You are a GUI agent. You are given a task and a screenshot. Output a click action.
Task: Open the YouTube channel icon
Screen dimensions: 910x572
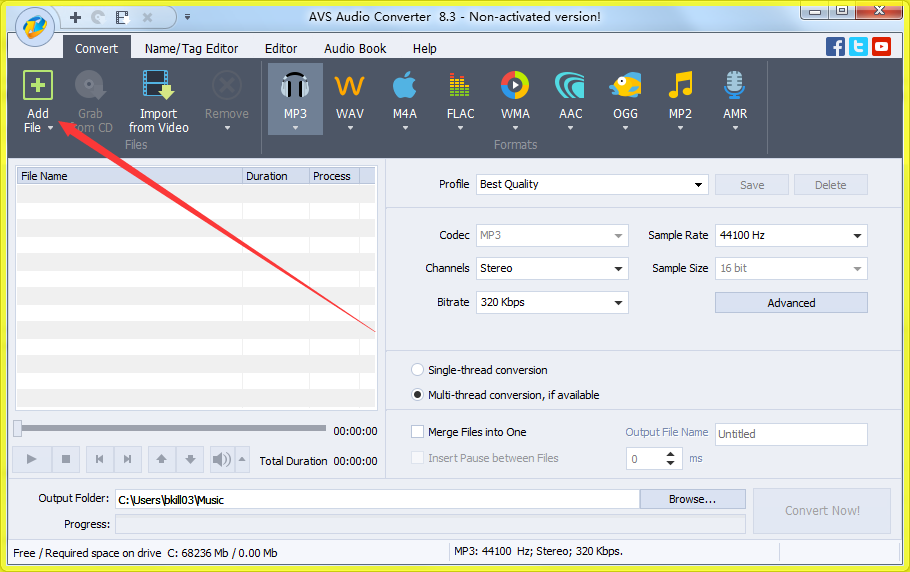click(x=882, y=46)
